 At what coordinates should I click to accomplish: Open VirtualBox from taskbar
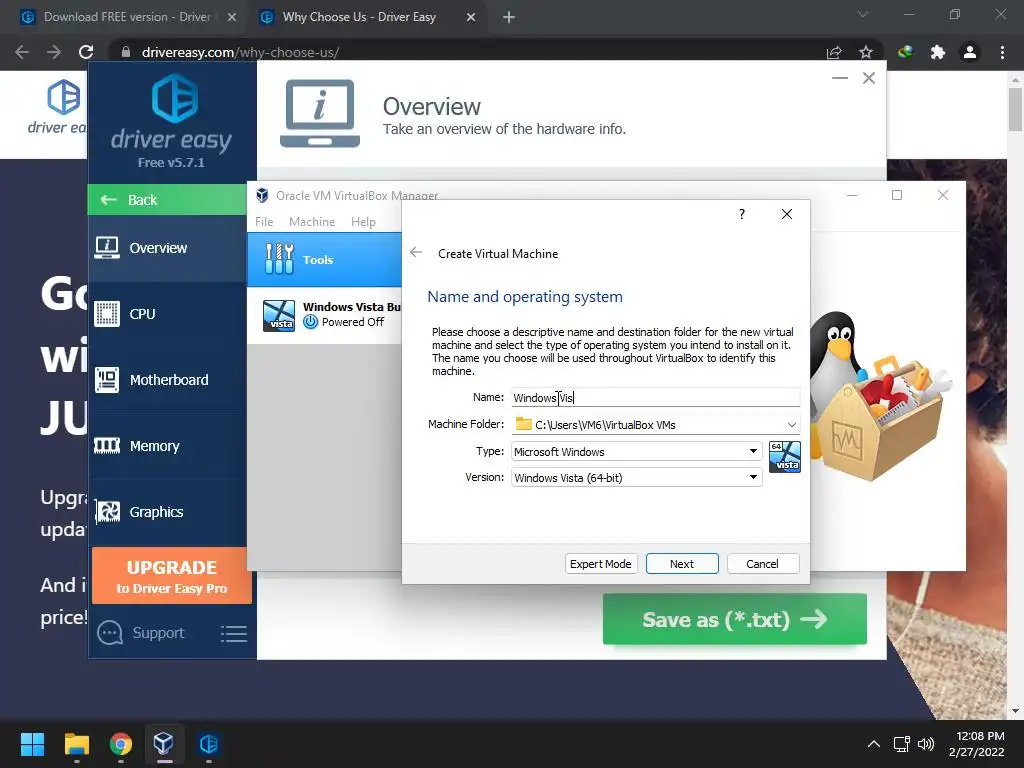(164, 744)
